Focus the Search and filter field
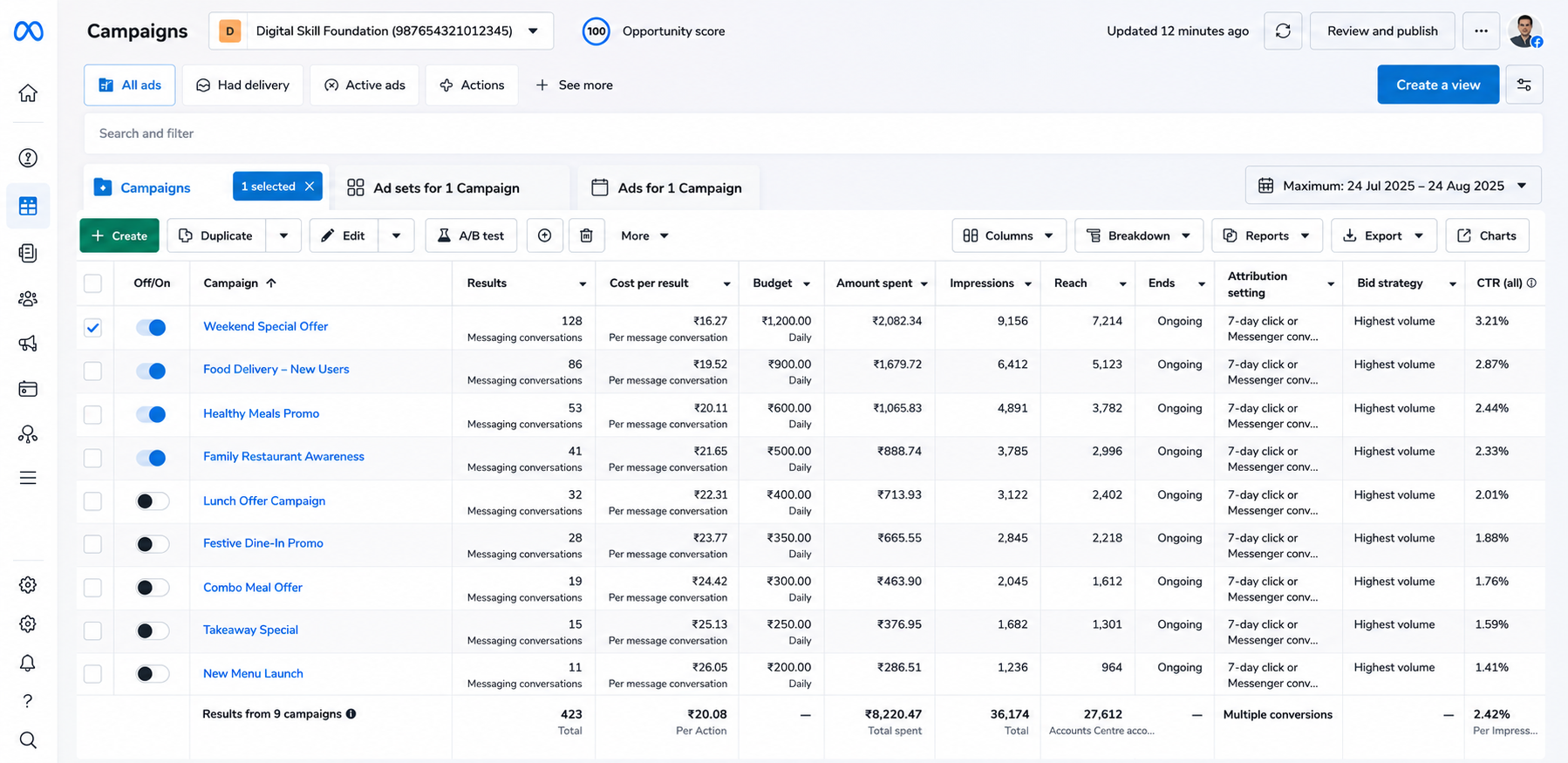 pyautogui.click(x=813, y=133)
